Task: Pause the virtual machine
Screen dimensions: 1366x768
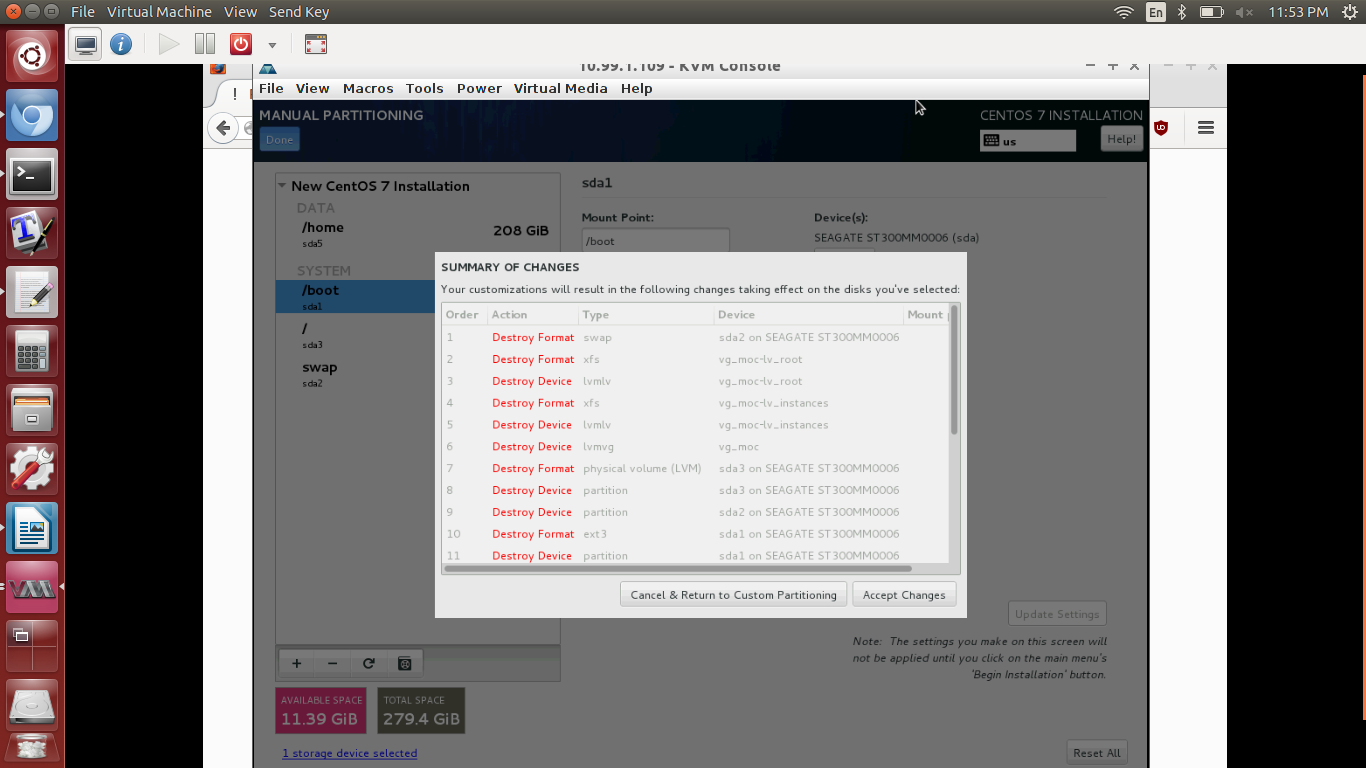Action: point(205,44)
